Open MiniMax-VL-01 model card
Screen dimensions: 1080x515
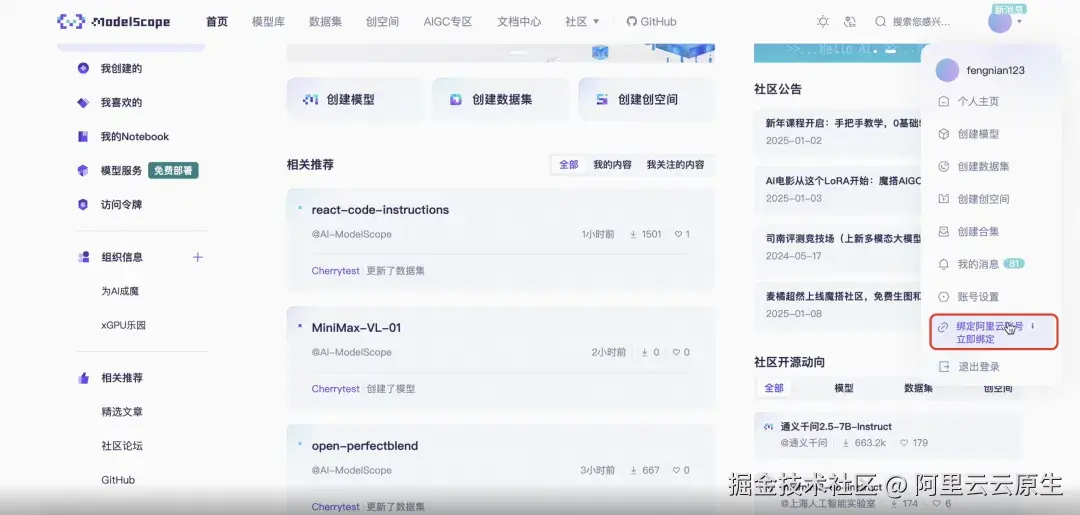coord(500,357)
